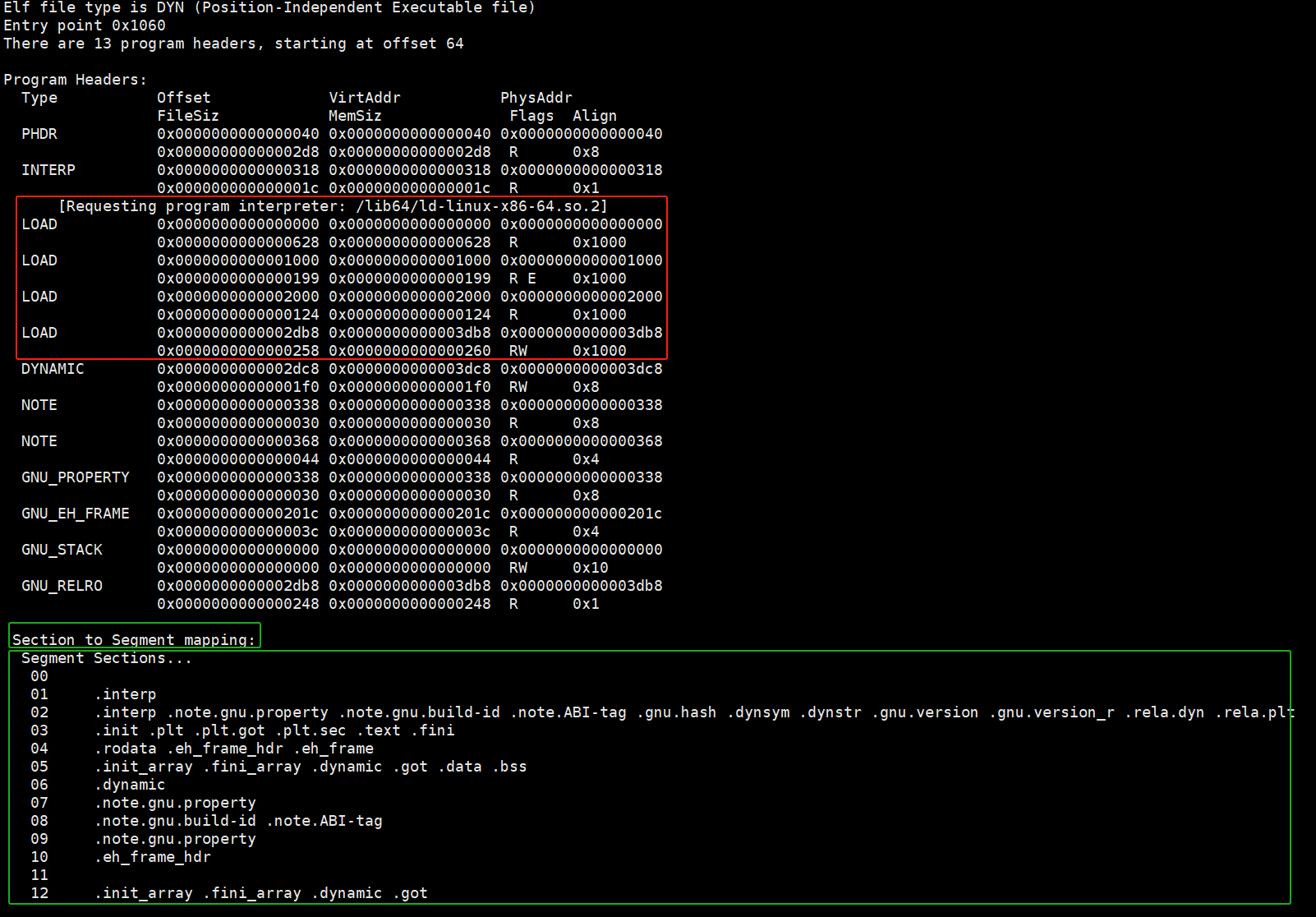Screen dimensions: 1316x917
Task: Select 'R E' flags of executable LOAD
Action: [522, 279]
